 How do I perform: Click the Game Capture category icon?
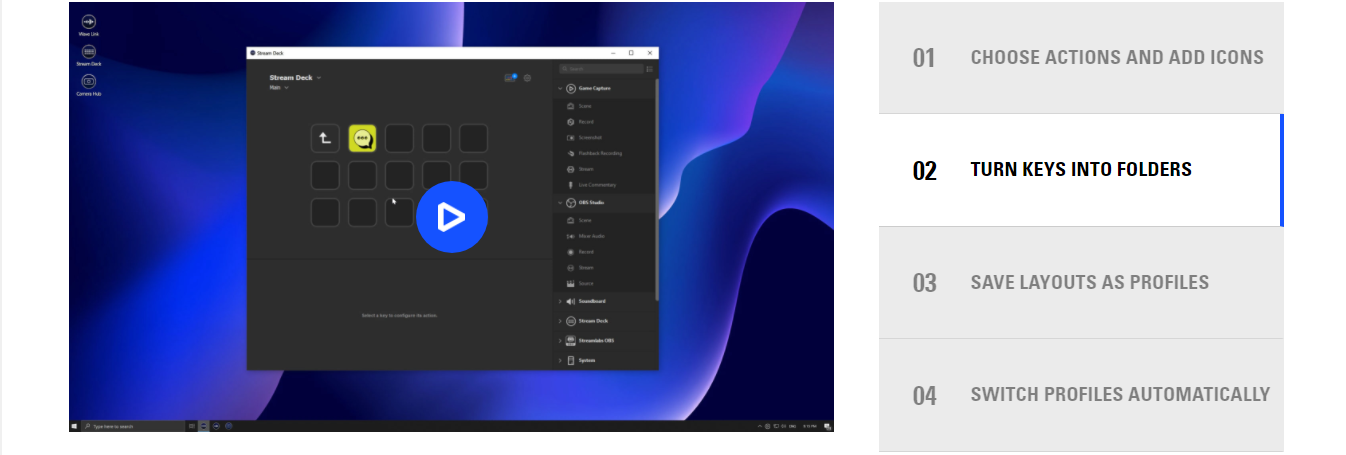pos(570,89)
